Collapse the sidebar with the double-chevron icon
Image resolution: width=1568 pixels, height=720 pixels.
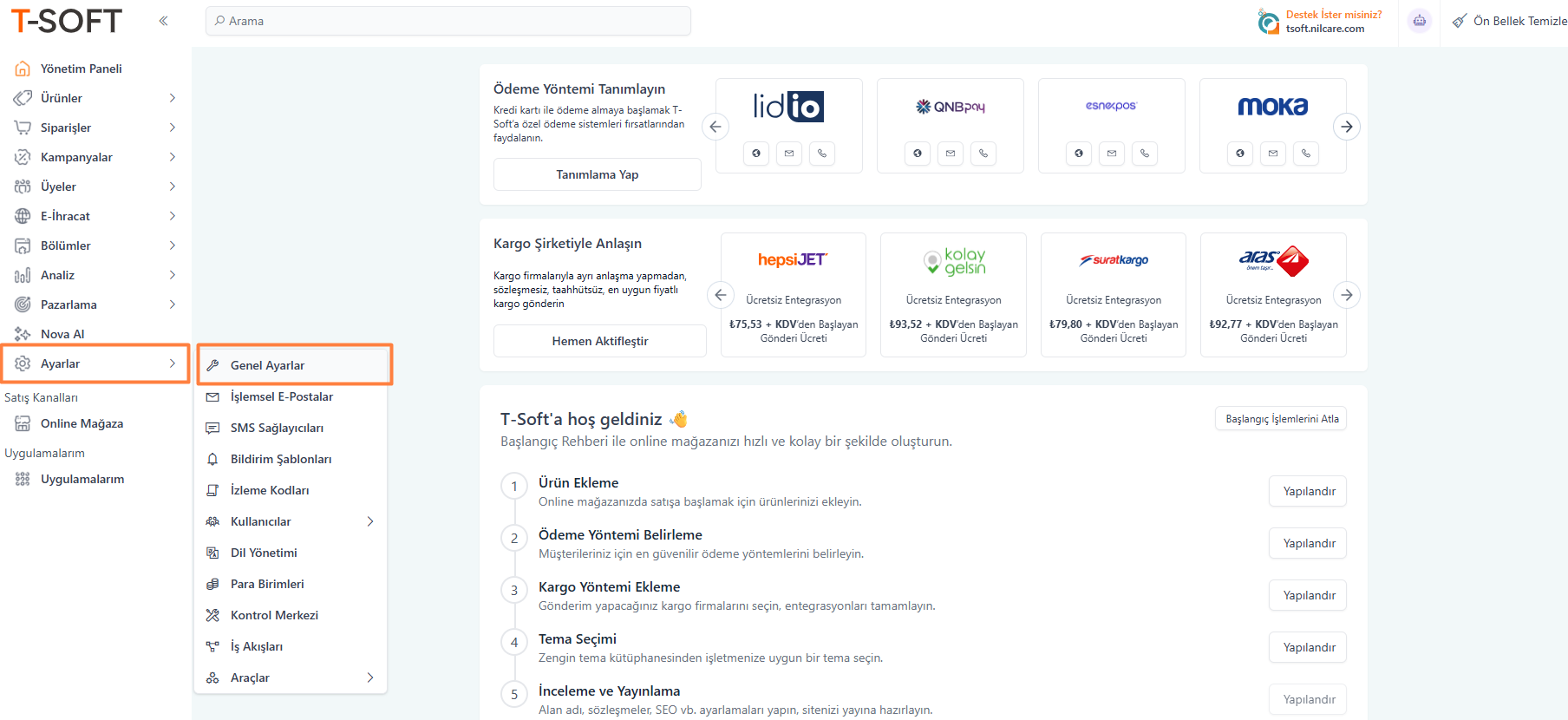coord(163,21)
